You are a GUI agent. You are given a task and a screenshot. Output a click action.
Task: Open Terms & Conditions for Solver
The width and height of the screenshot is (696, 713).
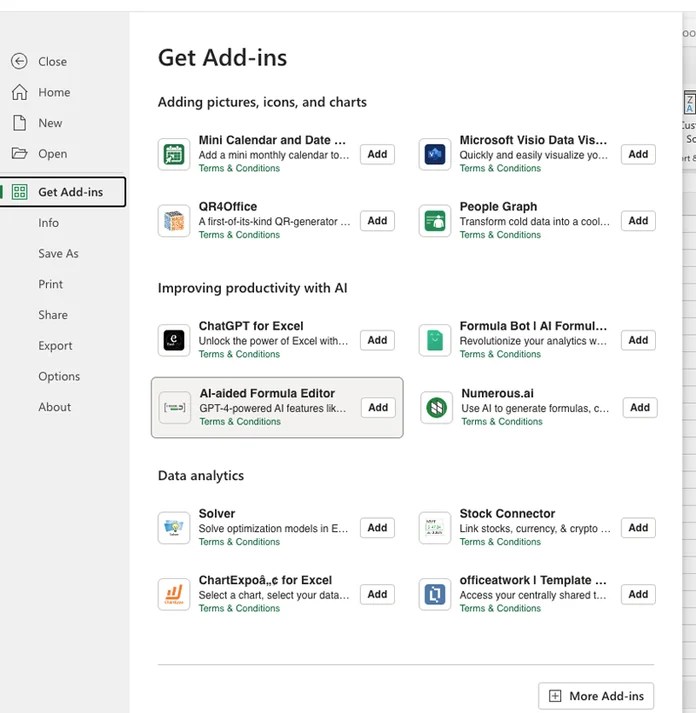[x=239, y=542]
